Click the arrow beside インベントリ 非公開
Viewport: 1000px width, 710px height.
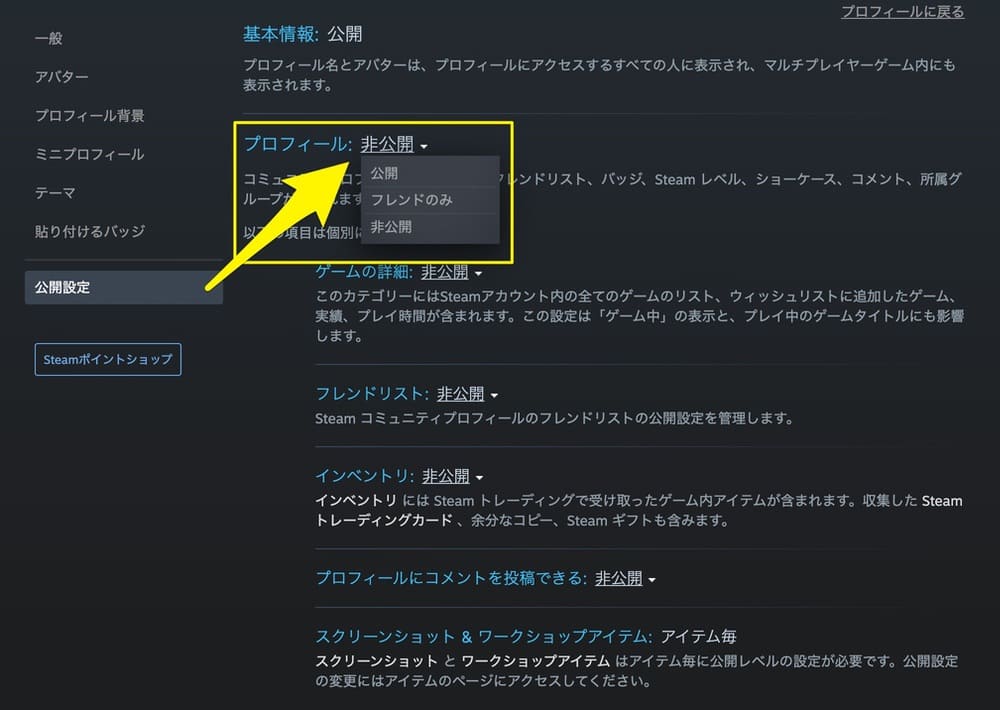[x=480, y=478]
